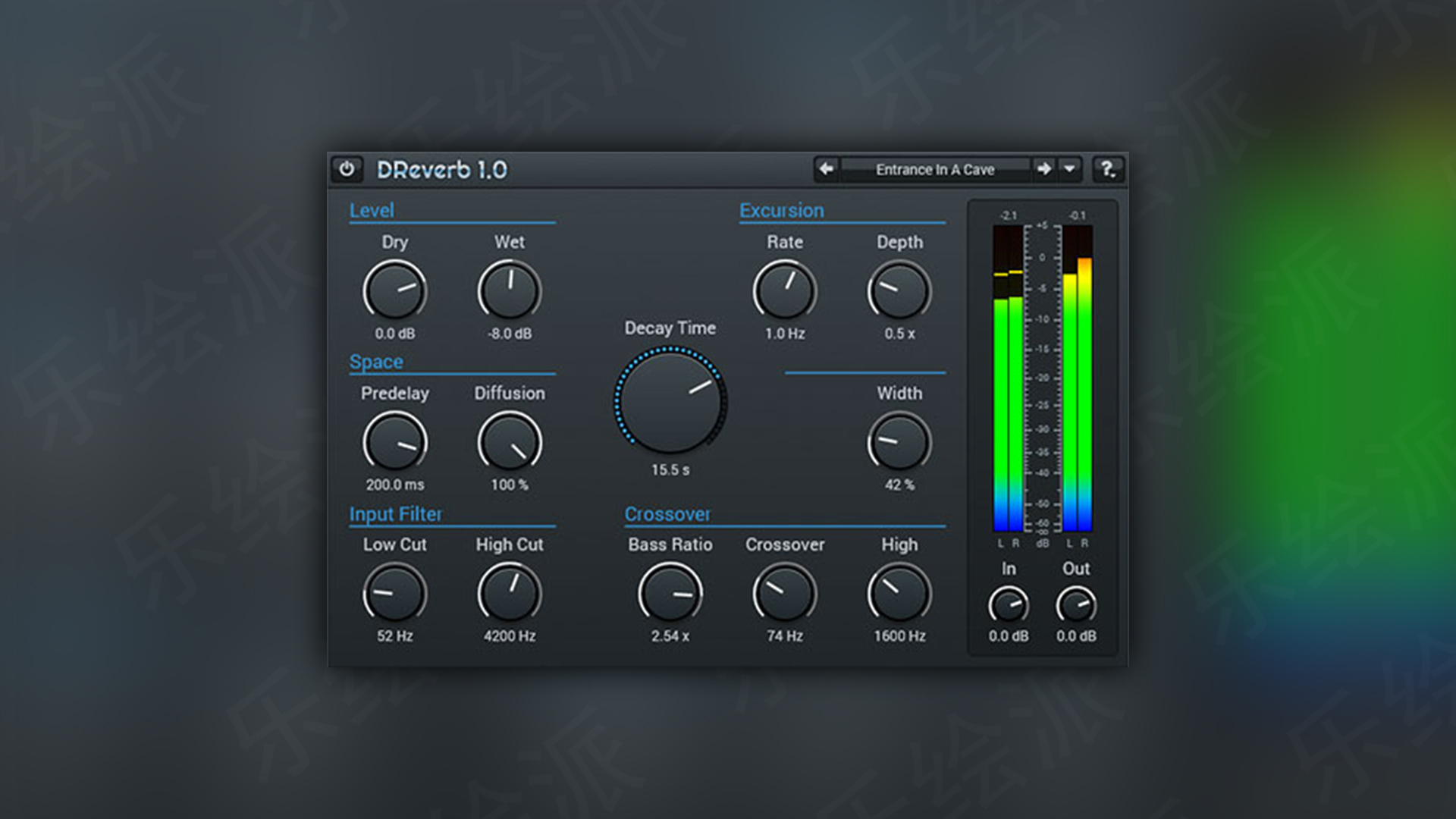Click the 100 % Diffusion value

click(510, 485)
